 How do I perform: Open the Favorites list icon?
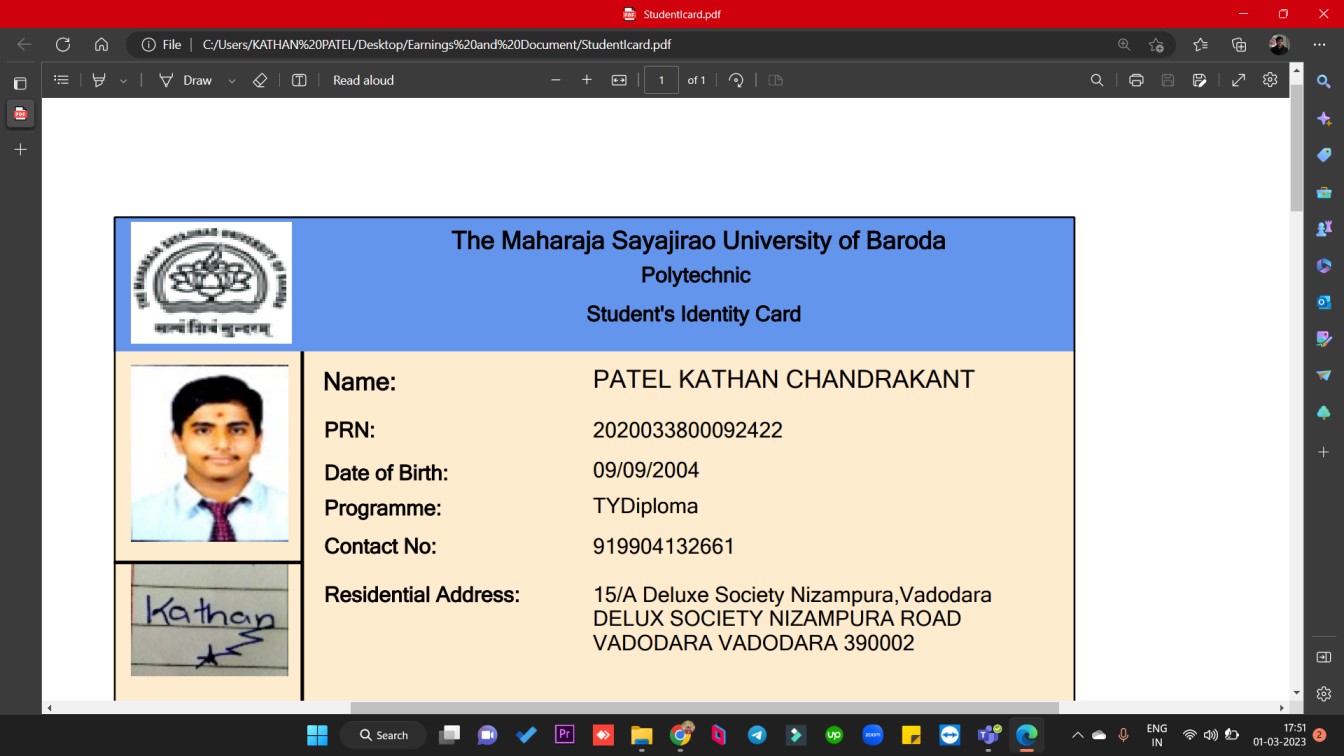(x=1200, y=44)
